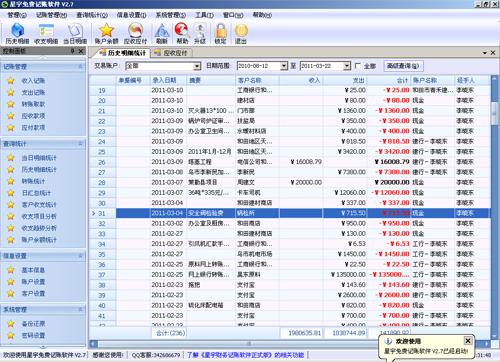Screen dimensions: 500x362
Task: Open the 交易账户 dropdown
Action: [197, 66]
